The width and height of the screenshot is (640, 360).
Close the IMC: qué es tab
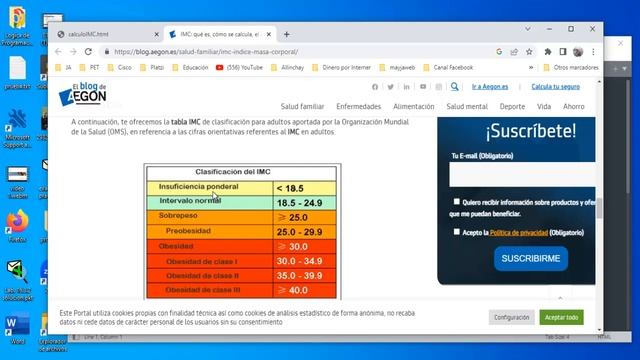coord(269,35)
